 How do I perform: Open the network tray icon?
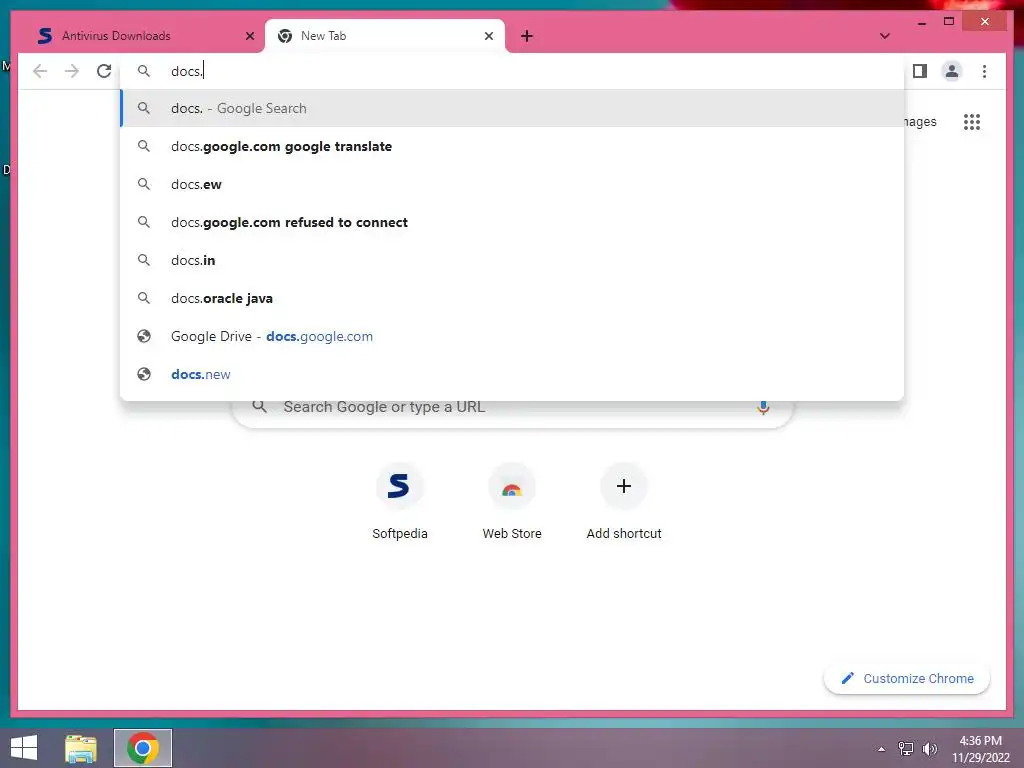click(906, 749)
